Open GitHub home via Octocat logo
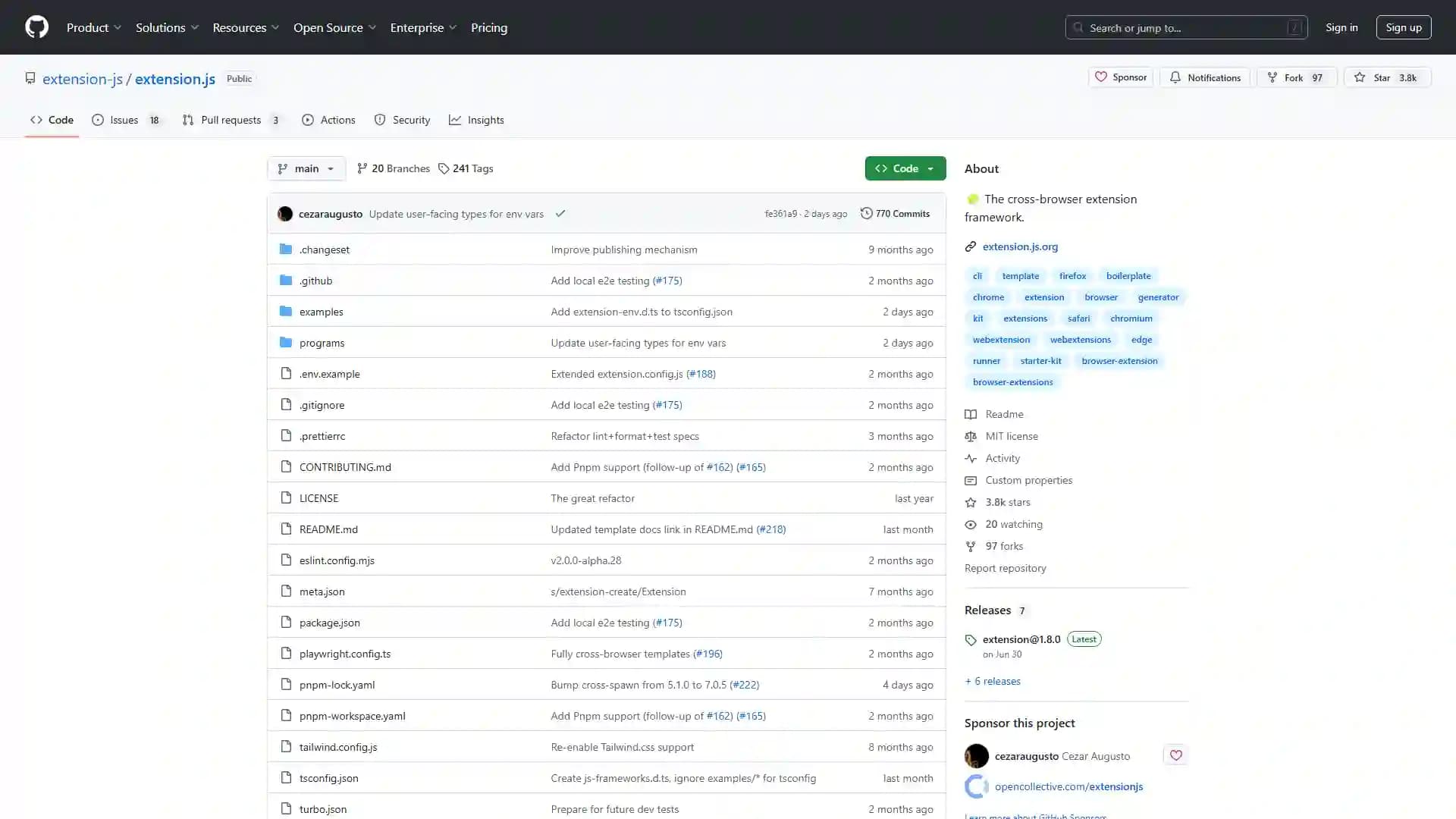The image size is (1456, 819). (36, 27)
